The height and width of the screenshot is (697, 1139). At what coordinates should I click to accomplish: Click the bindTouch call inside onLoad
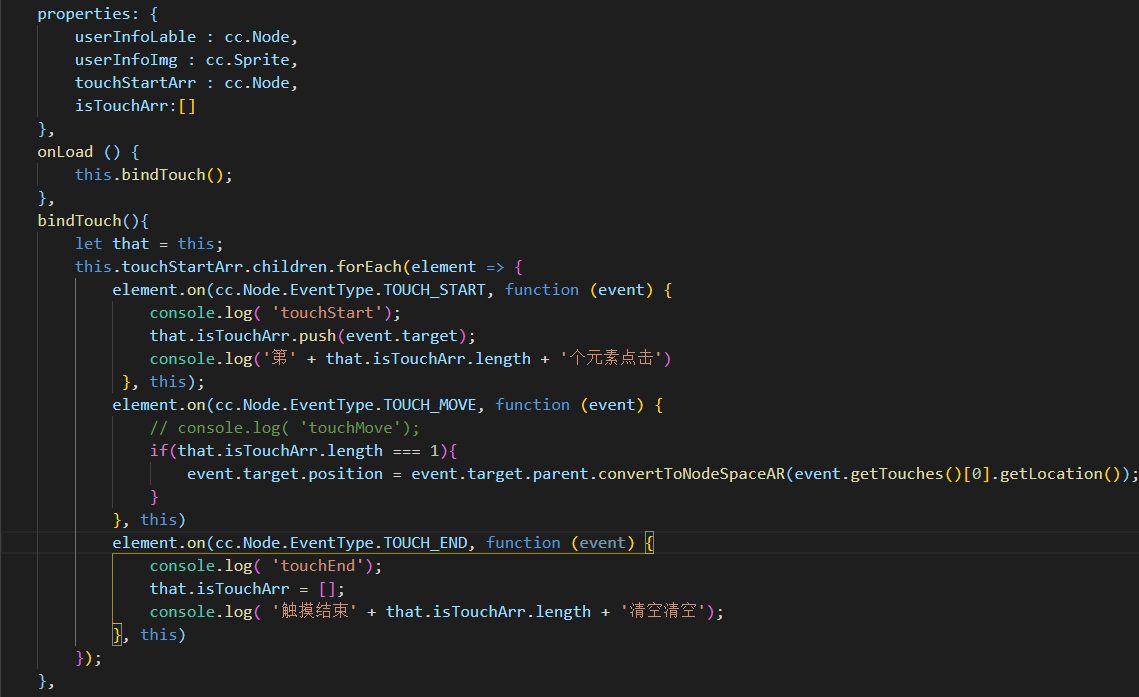pos(167,175)
